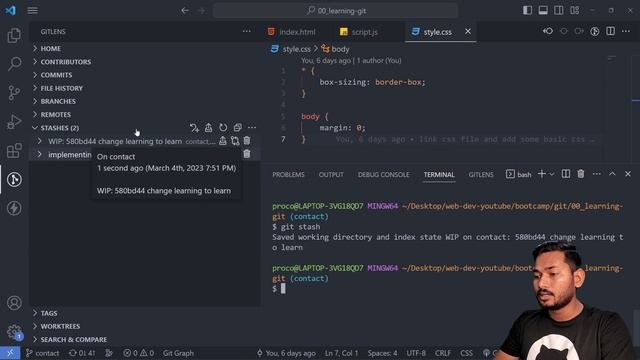Open the lightning bolt activity bar view
Screen dimensions: 640x360
[x=14, y=208]
